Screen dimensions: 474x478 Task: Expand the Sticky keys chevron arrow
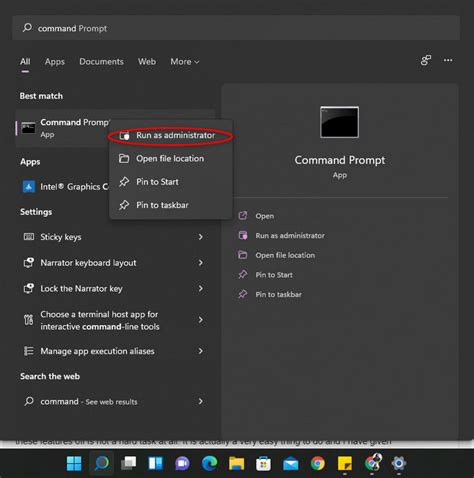[x=201, y=237]
